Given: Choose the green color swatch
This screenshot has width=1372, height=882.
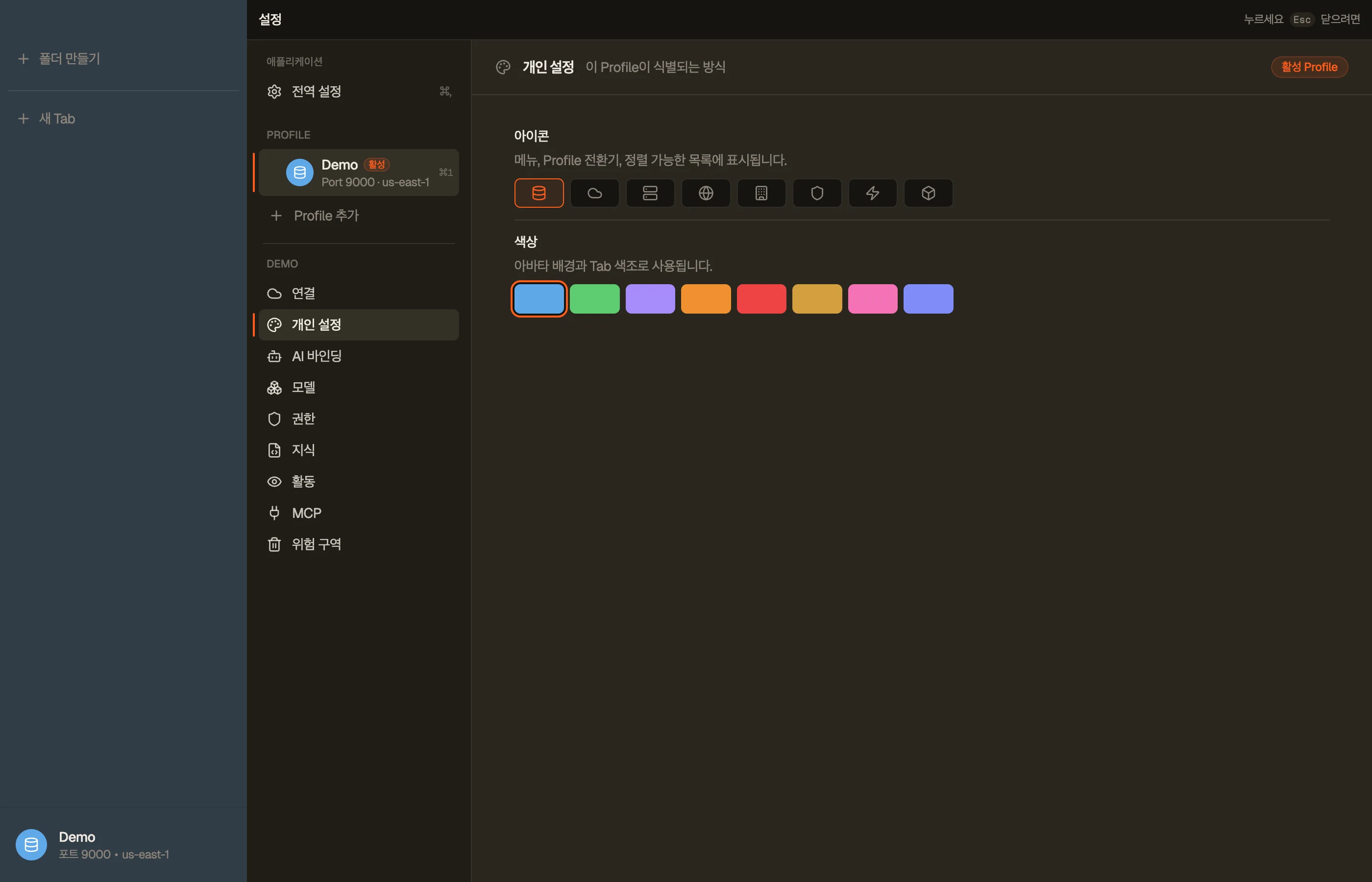Looking at the screenshot, I should [594, 298].
